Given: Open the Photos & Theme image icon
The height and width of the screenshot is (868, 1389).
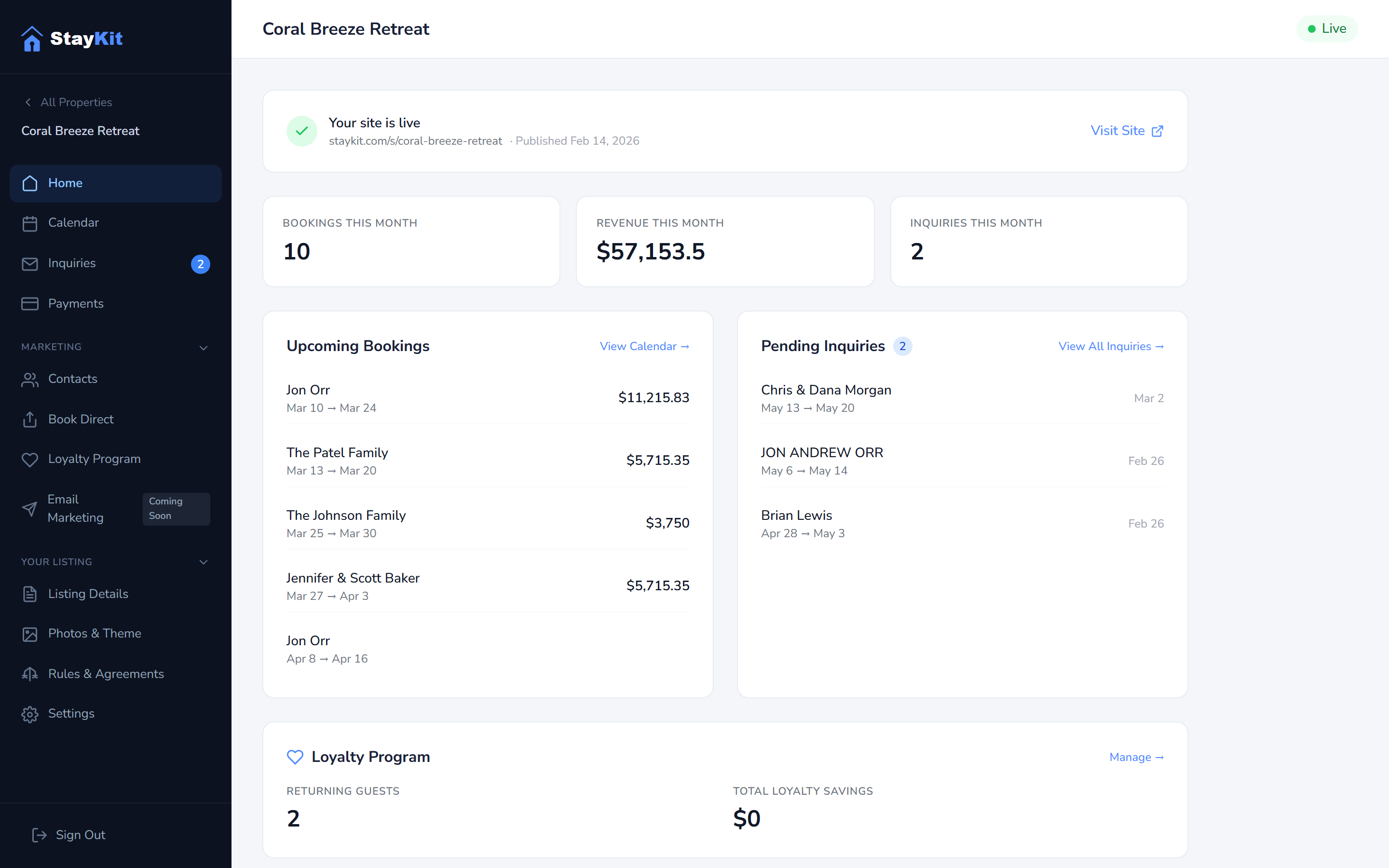Looking at the screenshot, I should coord(30,634).
